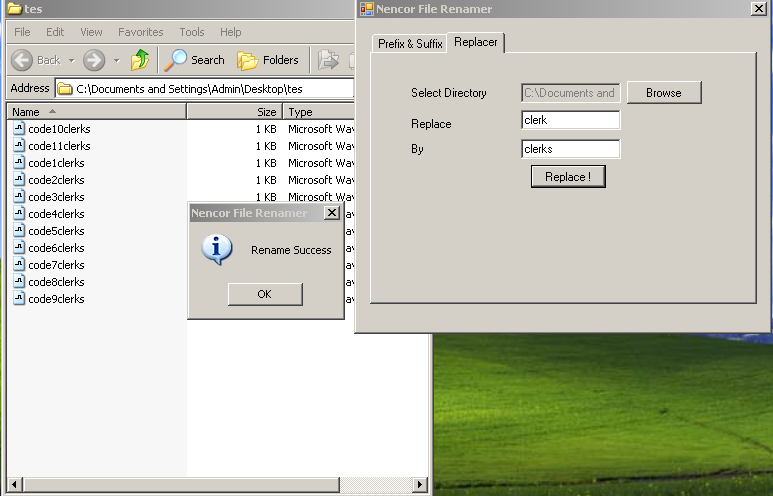This screenshot has width=773, height=496.
Task: Click the code1clerks file name
Action: tap(56, 163)
